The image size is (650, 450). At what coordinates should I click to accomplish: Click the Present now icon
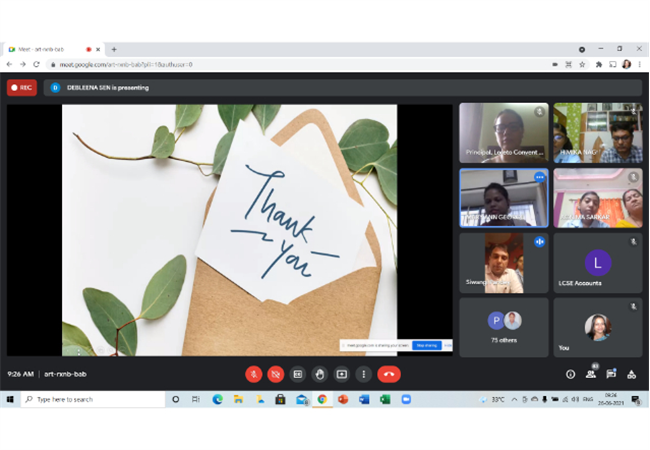[x=342, y=374]
